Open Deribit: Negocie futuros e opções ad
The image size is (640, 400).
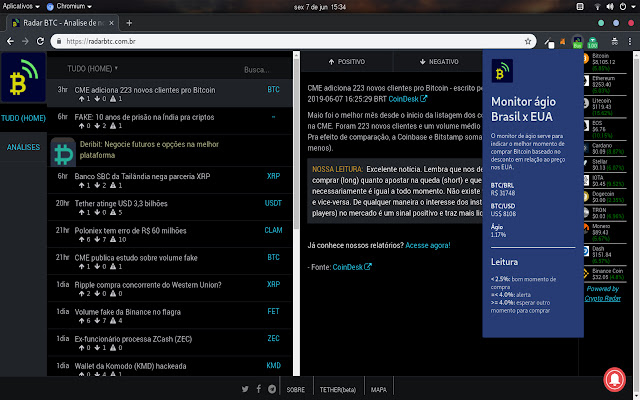pyautogui.click(x=149, y=150)
